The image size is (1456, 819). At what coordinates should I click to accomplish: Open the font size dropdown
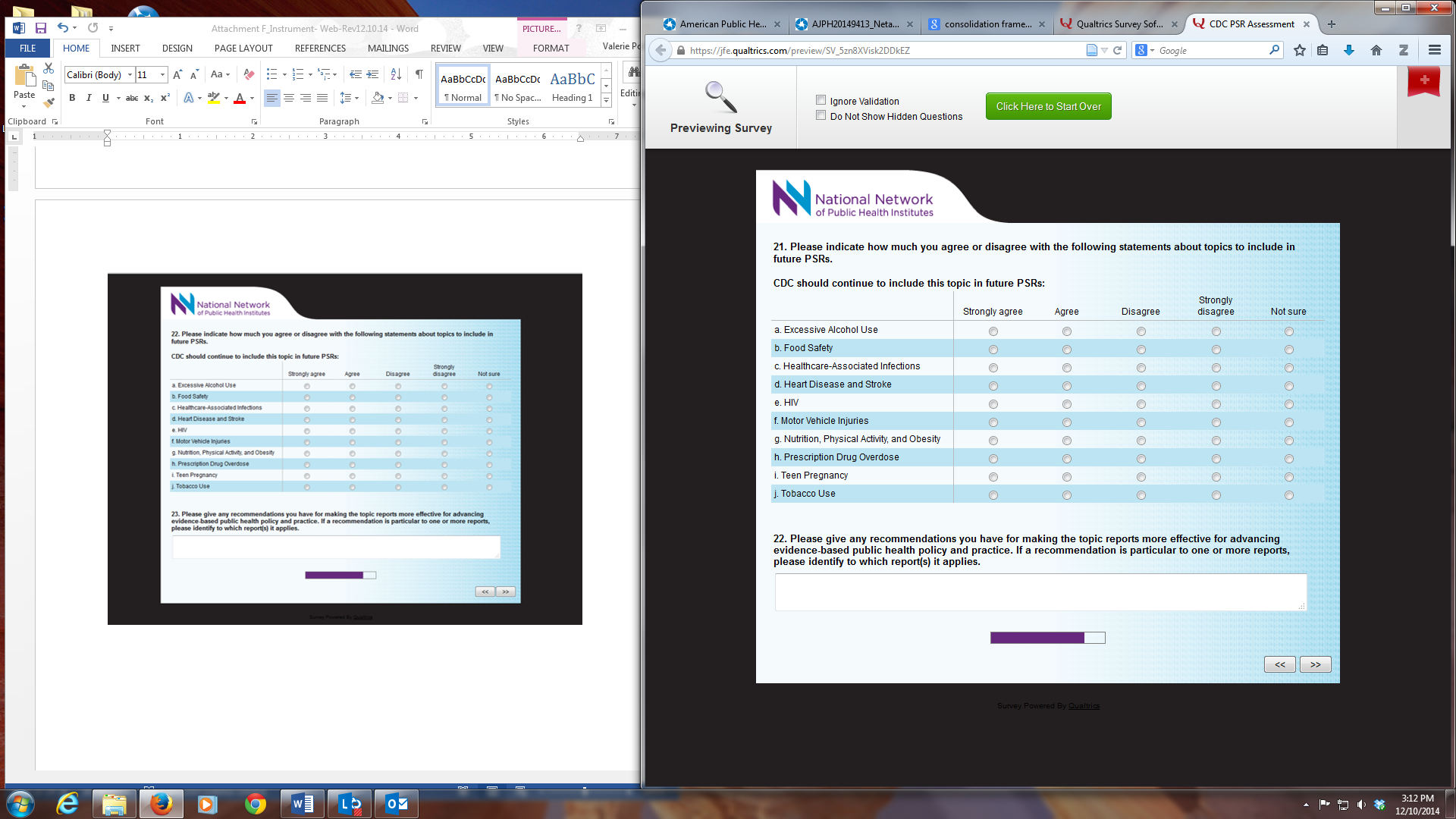[162, 74]
